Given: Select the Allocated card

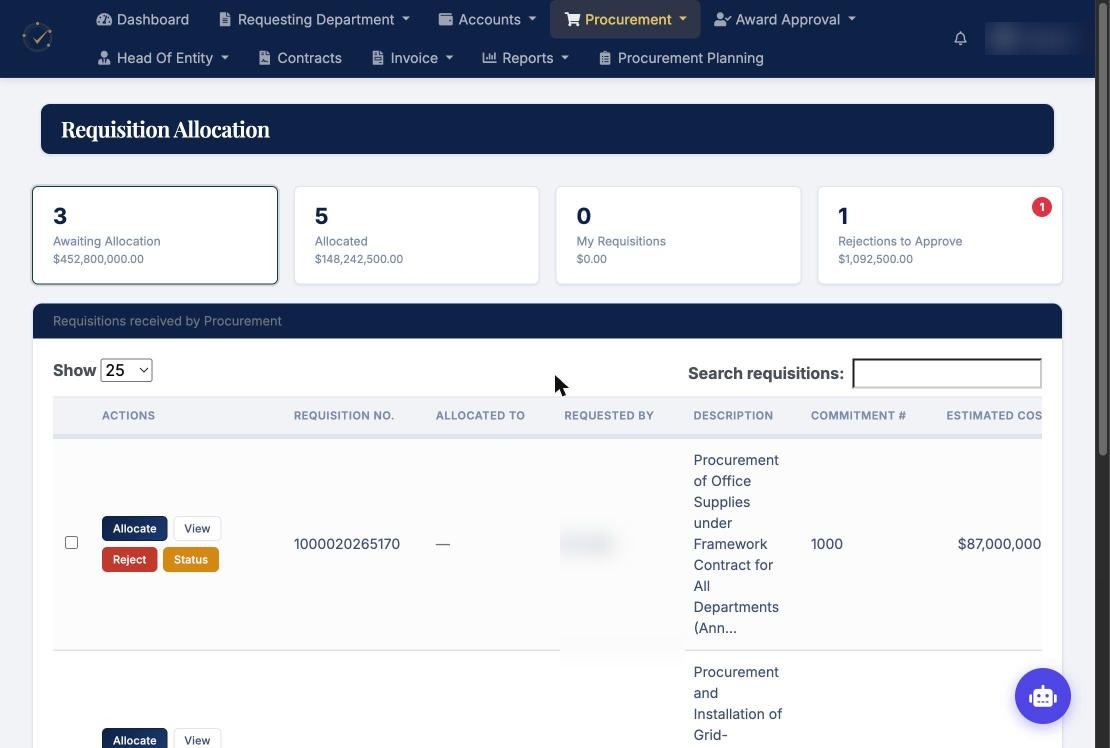Looking at the screenshot, I should (x=417, y=236).
